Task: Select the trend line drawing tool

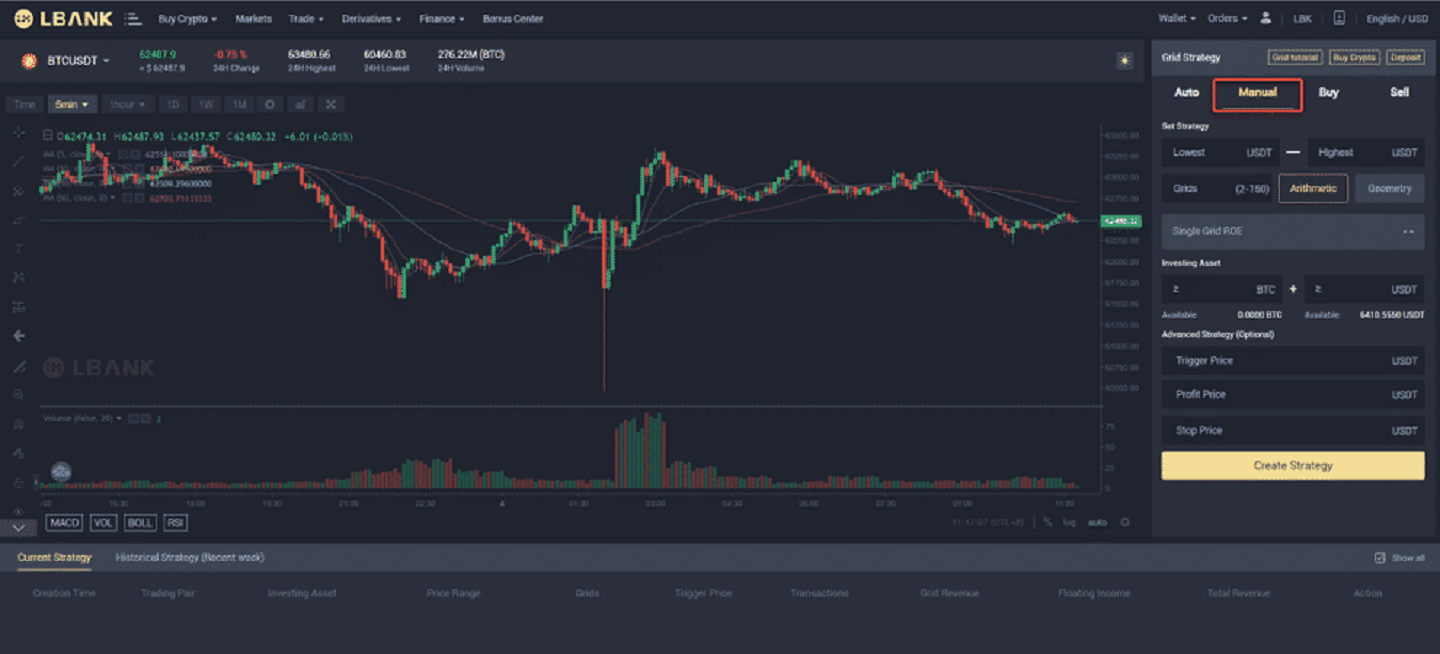Action: tap(17, 160)
